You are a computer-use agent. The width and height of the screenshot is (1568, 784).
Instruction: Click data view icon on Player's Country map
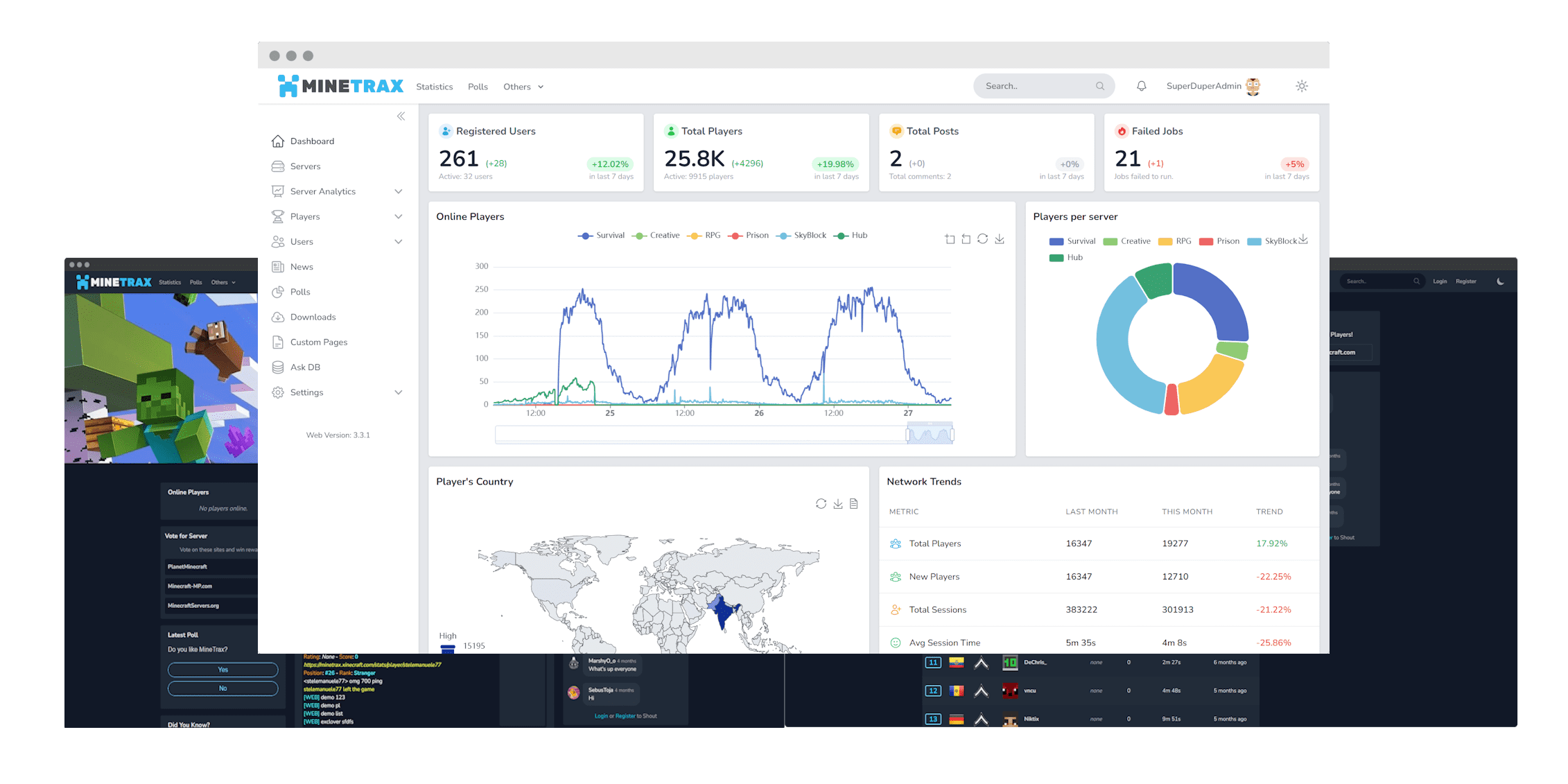[854, 504]
